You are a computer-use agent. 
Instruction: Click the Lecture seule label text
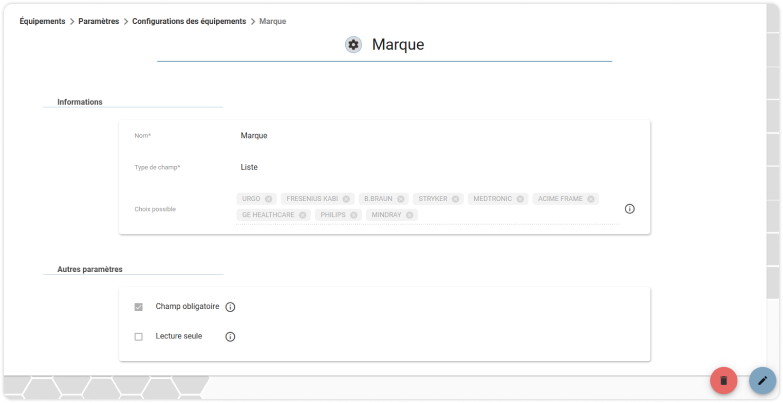(179, 336)
